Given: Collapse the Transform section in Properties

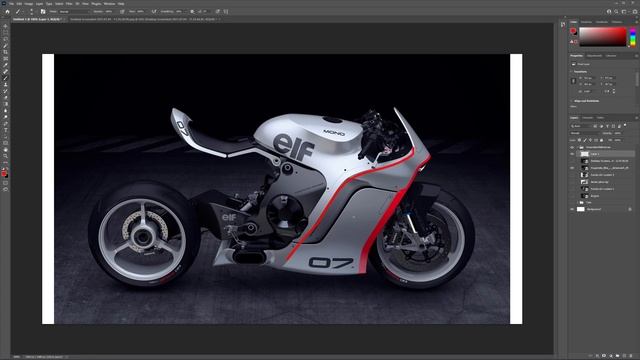Looking at the screenshot, I should click(x=571, y=71).
